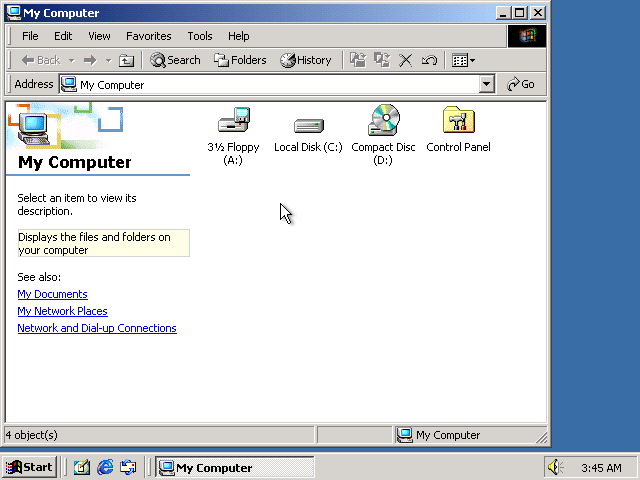Open the Search pane from toolbar
640x480 pixels.
click(x=175, y=60)
